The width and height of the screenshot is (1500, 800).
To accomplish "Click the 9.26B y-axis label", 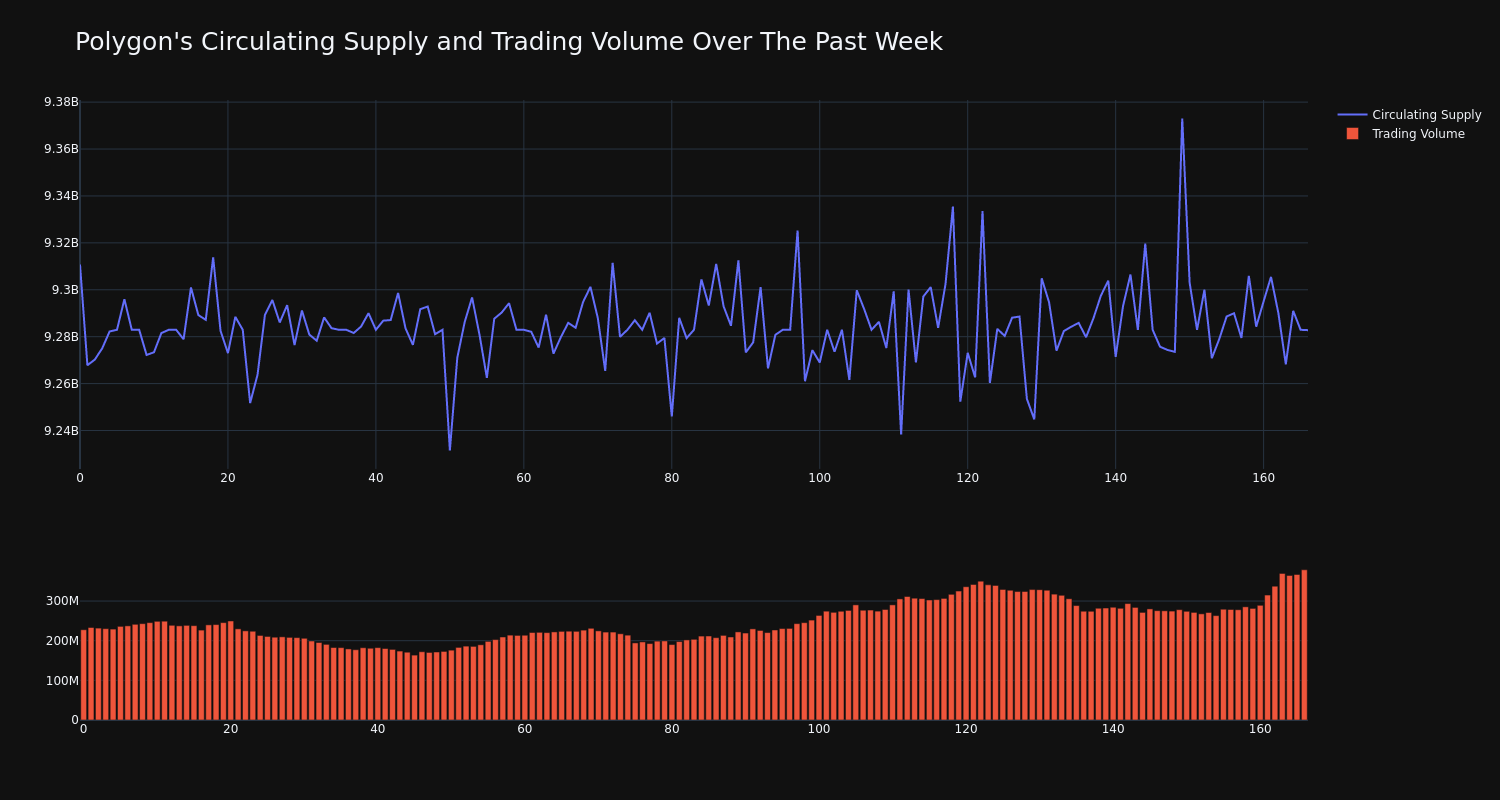I will 61,384.
